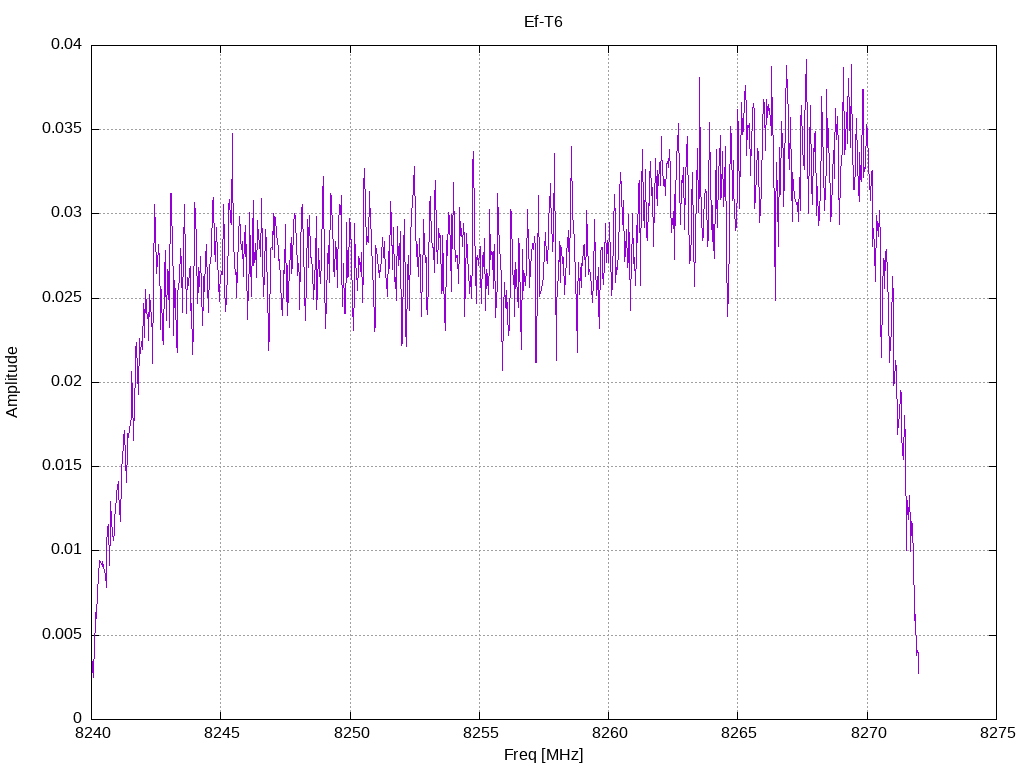Click the 8260 x-axis tick label

pos(610,733)
